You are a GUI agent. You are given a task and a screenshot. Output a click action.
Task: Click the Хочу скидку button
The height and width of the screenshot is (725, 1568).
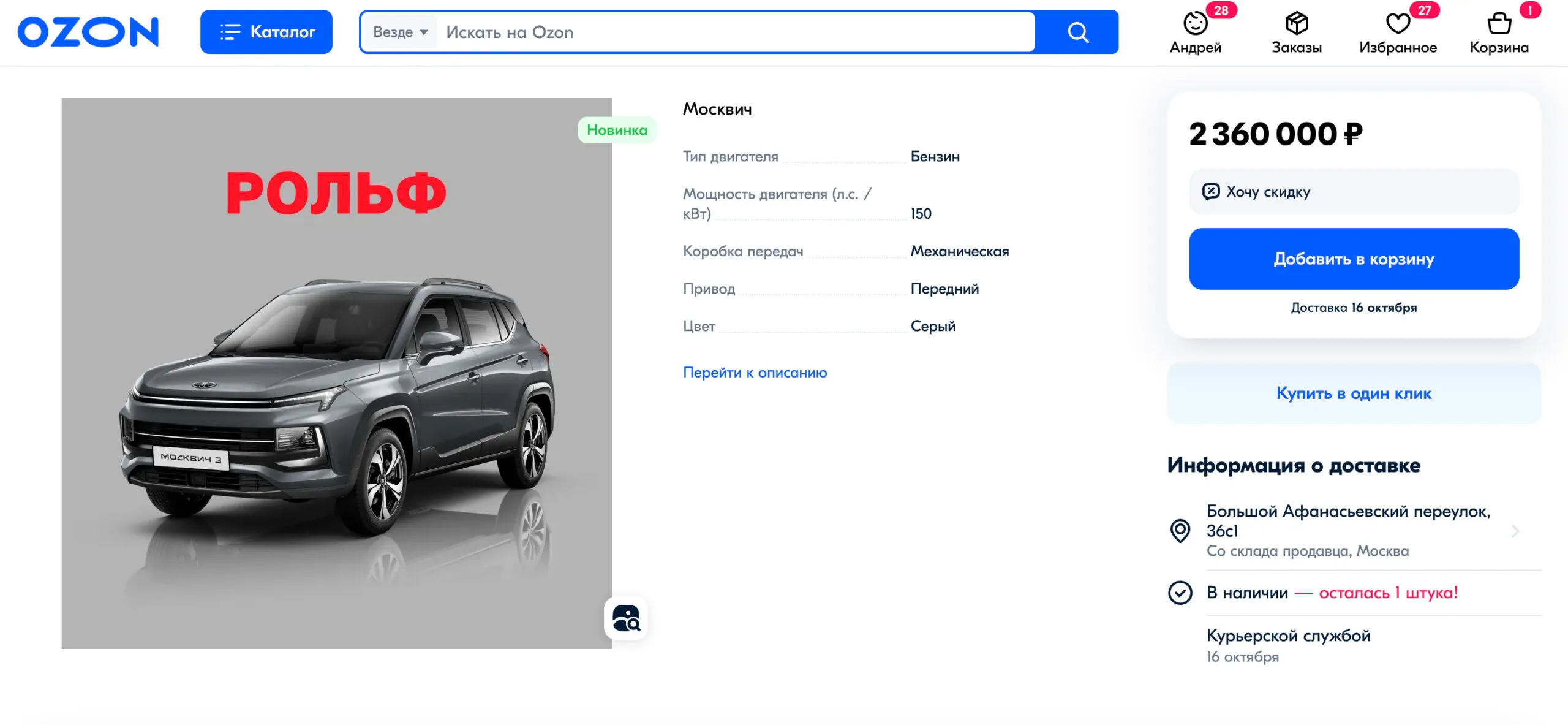pos(1354,192)
